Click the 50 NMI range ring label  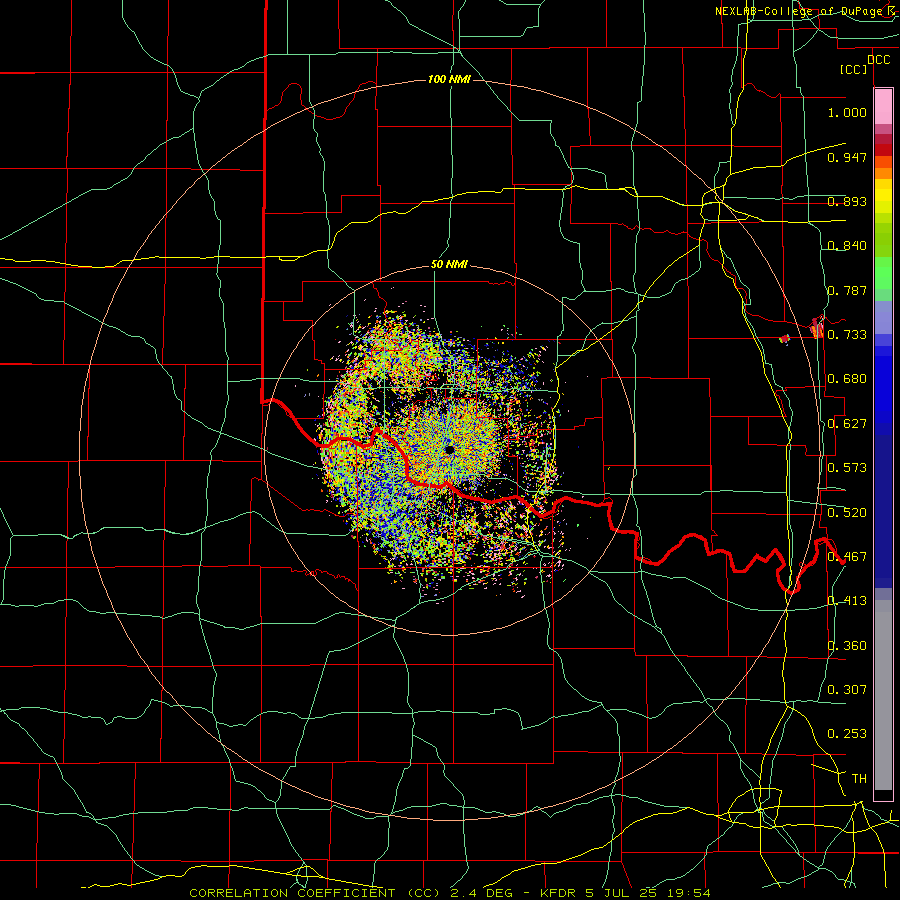[x=449, y=265]
